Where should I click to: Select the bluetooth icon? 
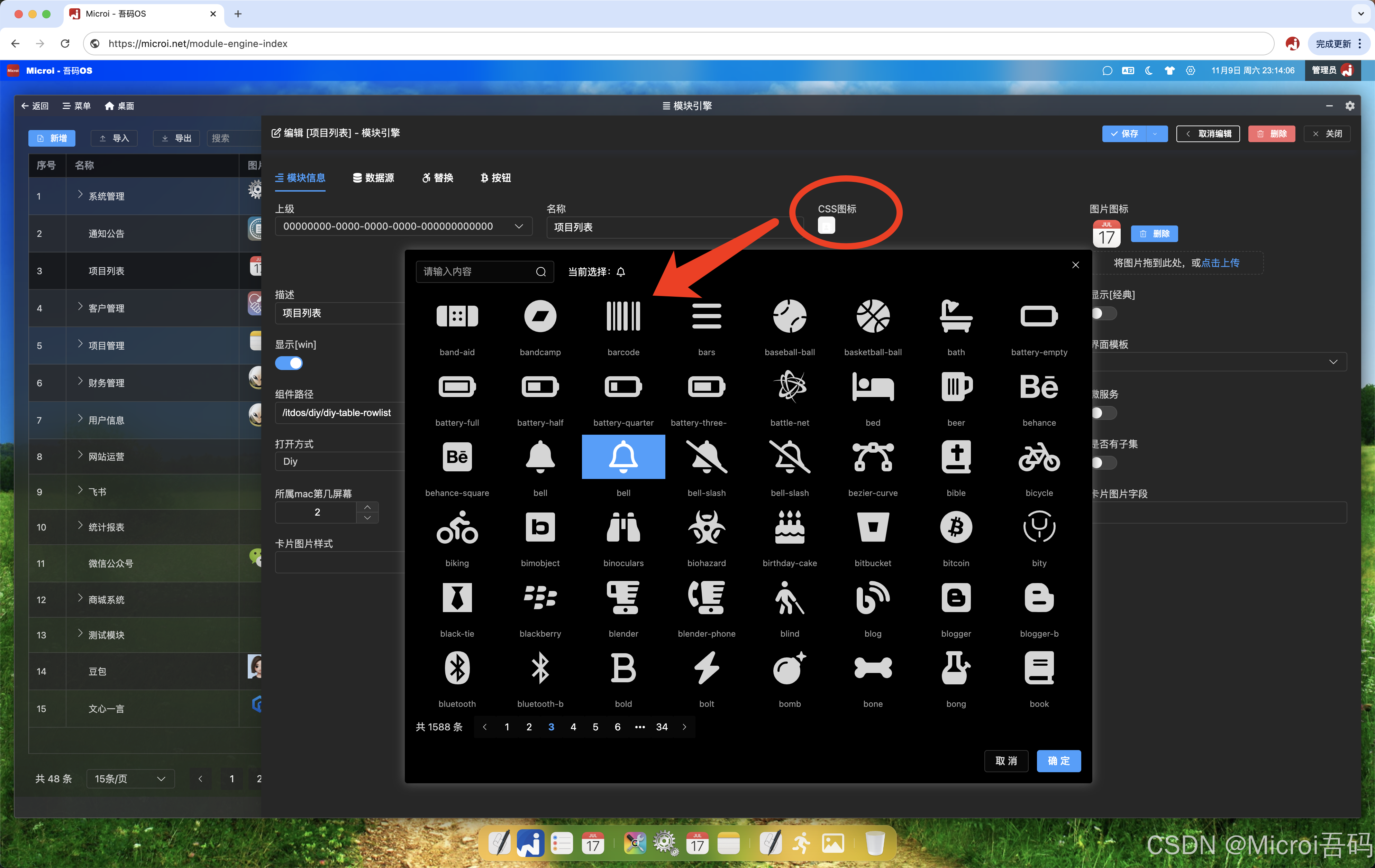[457, 668]
